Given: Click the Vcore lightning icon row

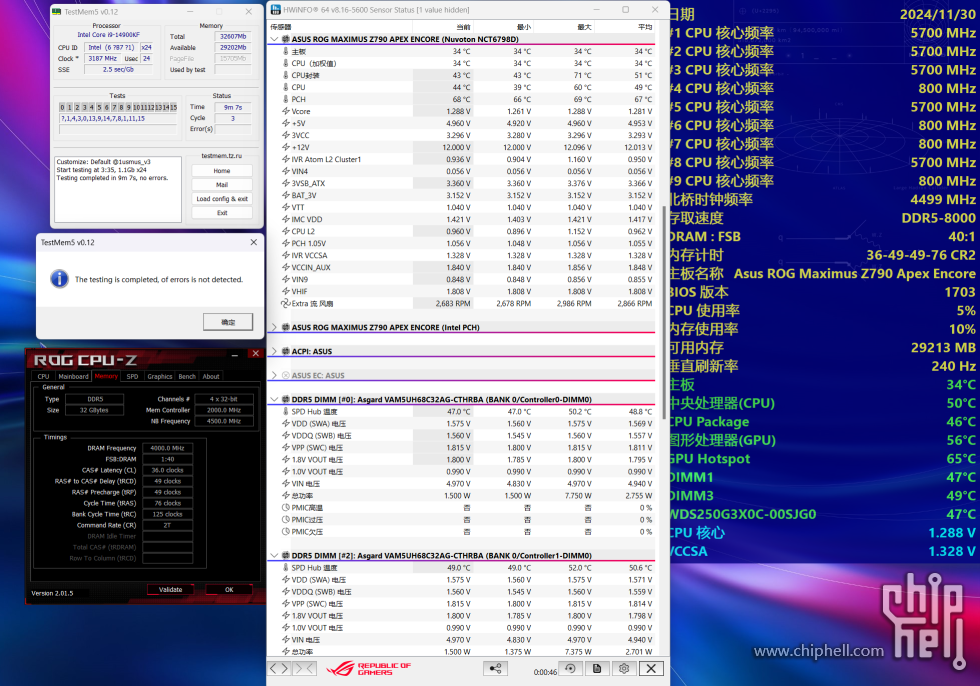Looking at the screenshot, I should coord(286,111).
